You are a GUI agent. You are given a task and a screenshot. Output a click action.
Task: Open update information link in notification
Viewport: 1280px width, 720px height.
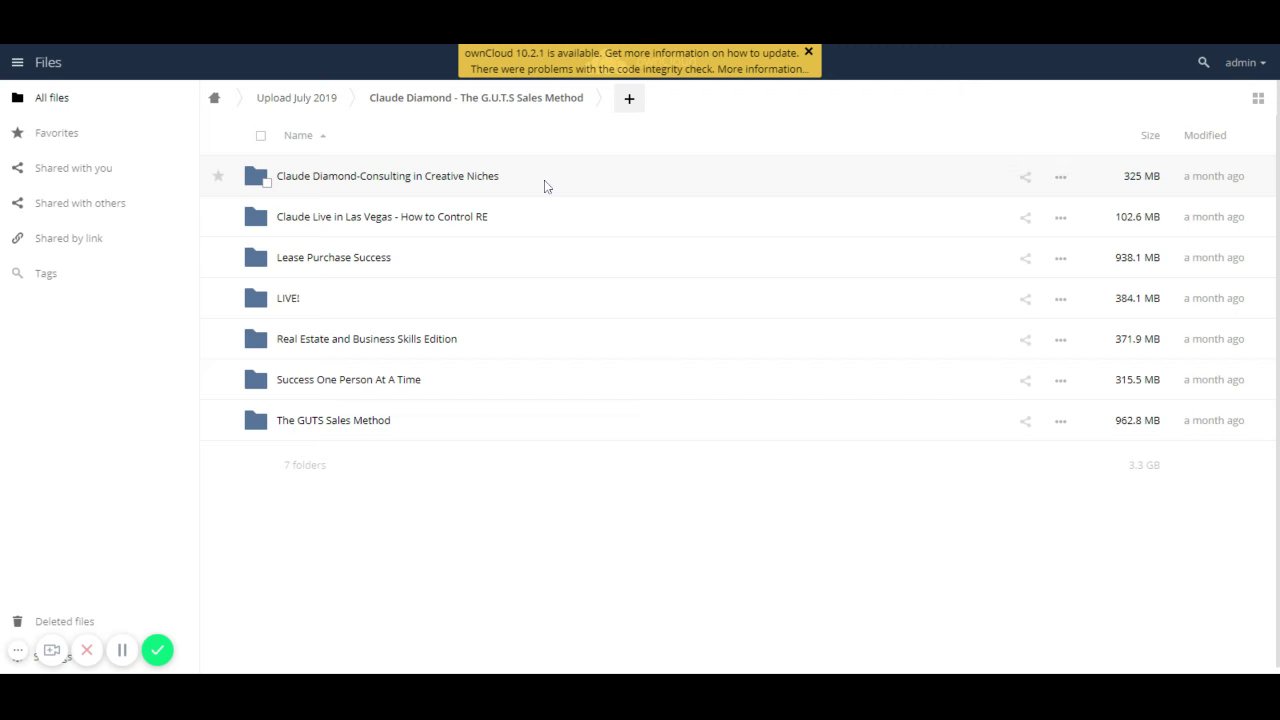[701, 53]
